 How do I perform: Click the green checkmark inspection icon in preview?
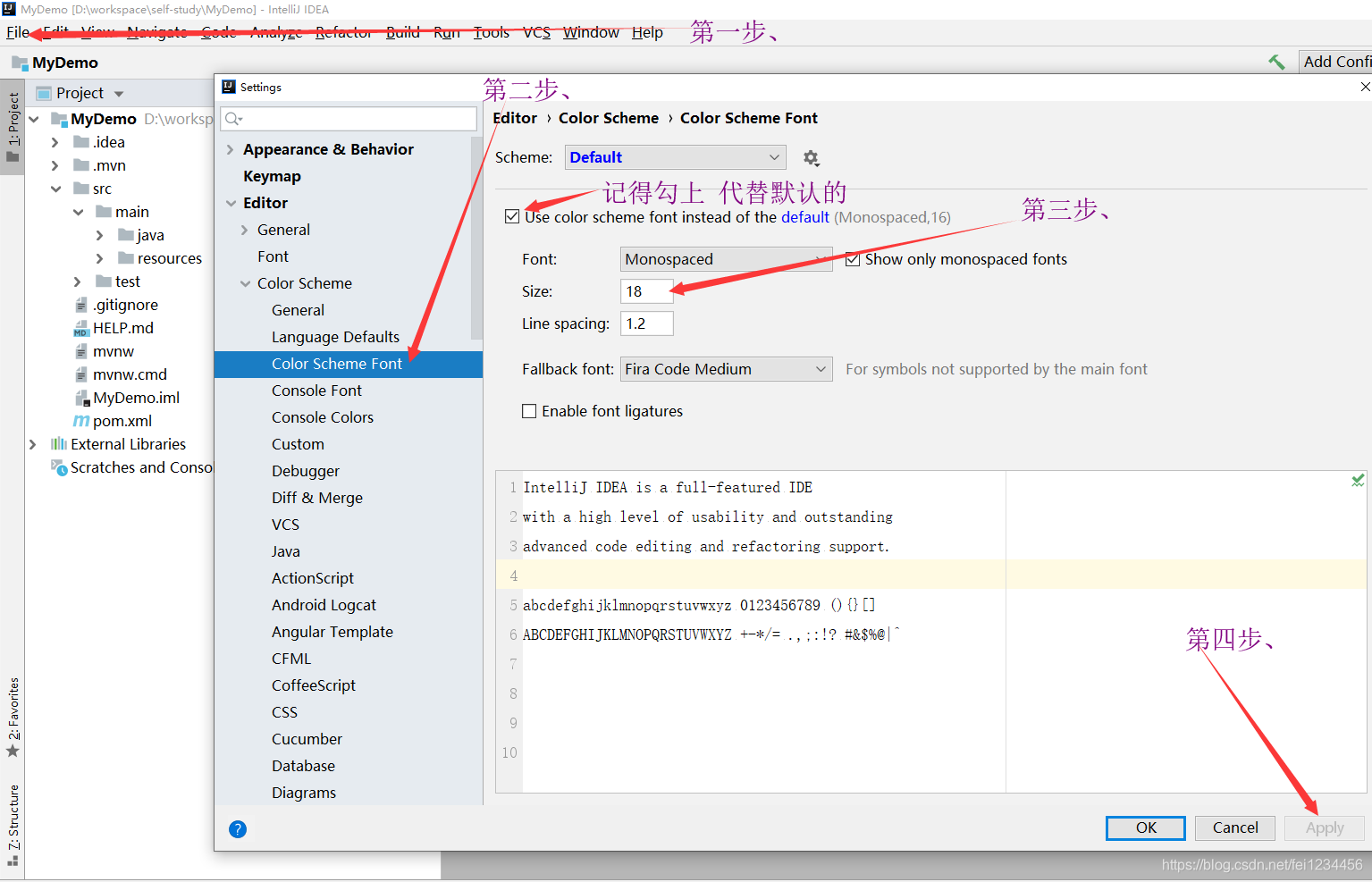pos(1358,481)
